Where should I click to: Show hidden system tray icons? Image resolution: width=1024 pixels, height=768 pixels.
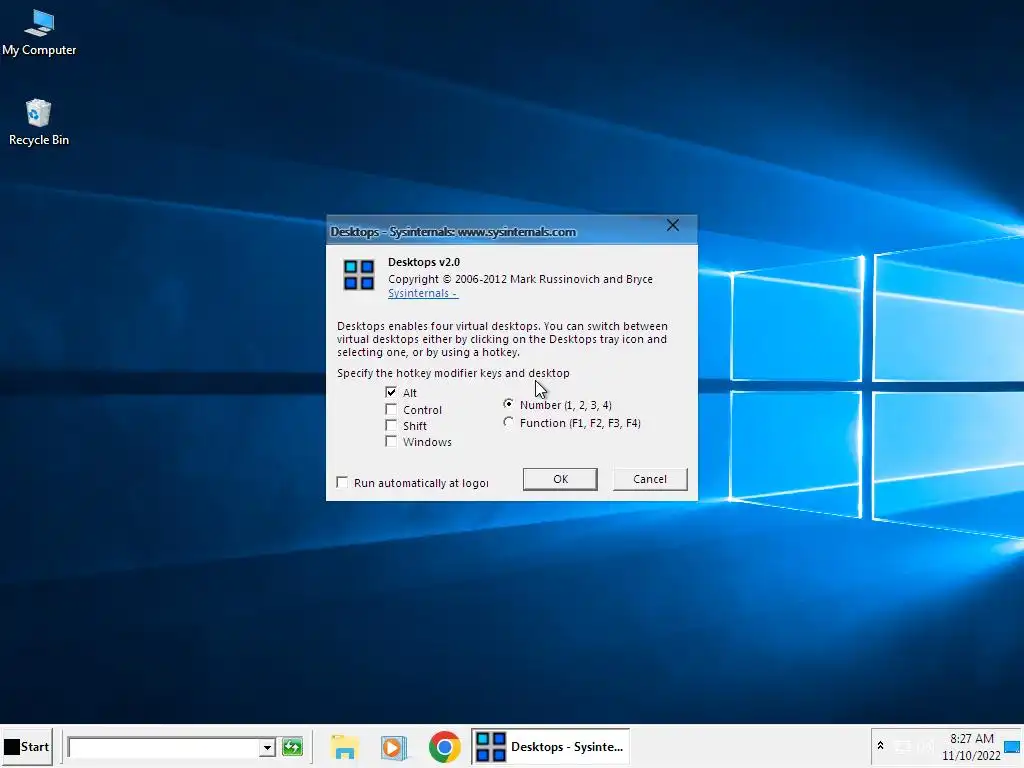point(880,746)
